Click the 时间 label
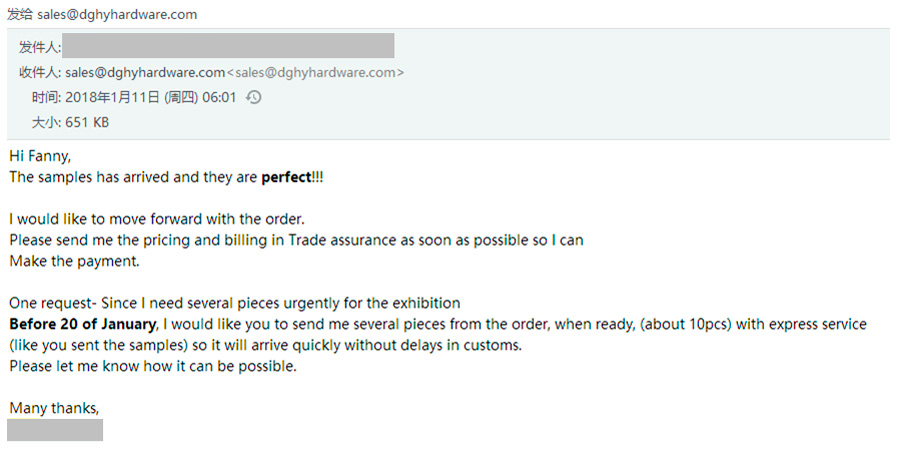The height and width of the screenshot is (451, 900). (x=46, y=97)
